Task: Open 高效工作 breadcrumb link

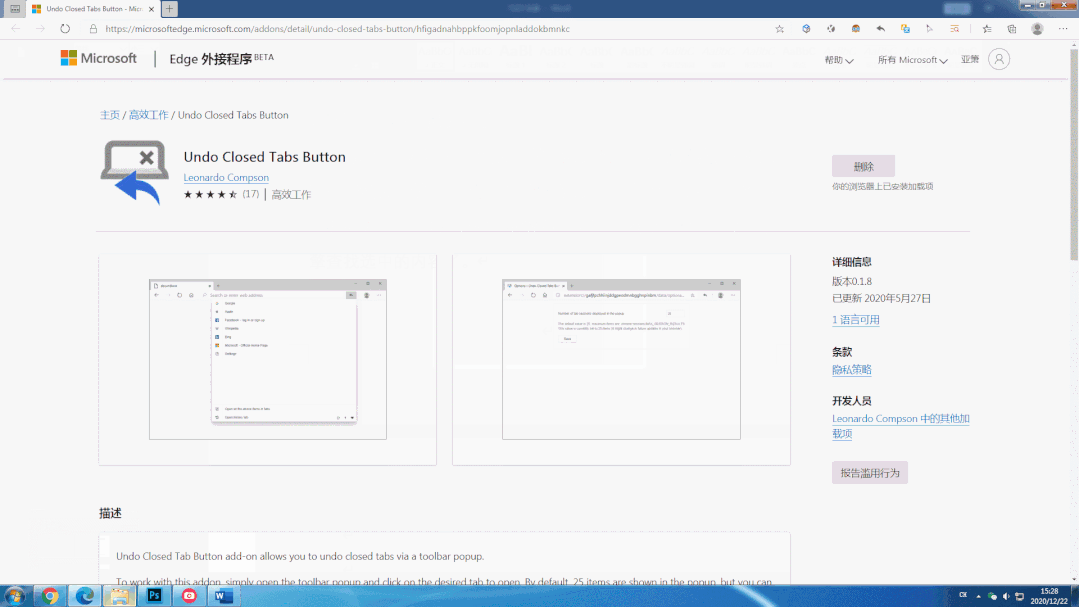Action: pyautogui.click(x=149, y=115)
